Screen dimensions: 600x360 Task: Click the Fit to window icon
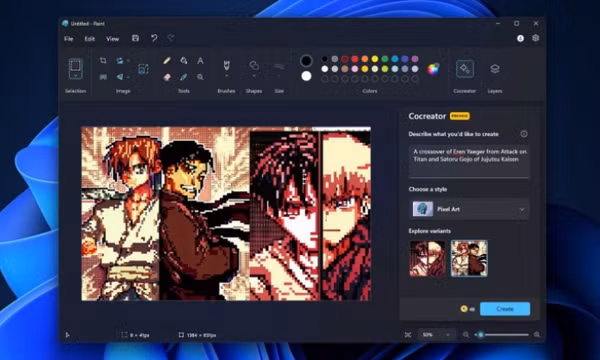[408, 335]
